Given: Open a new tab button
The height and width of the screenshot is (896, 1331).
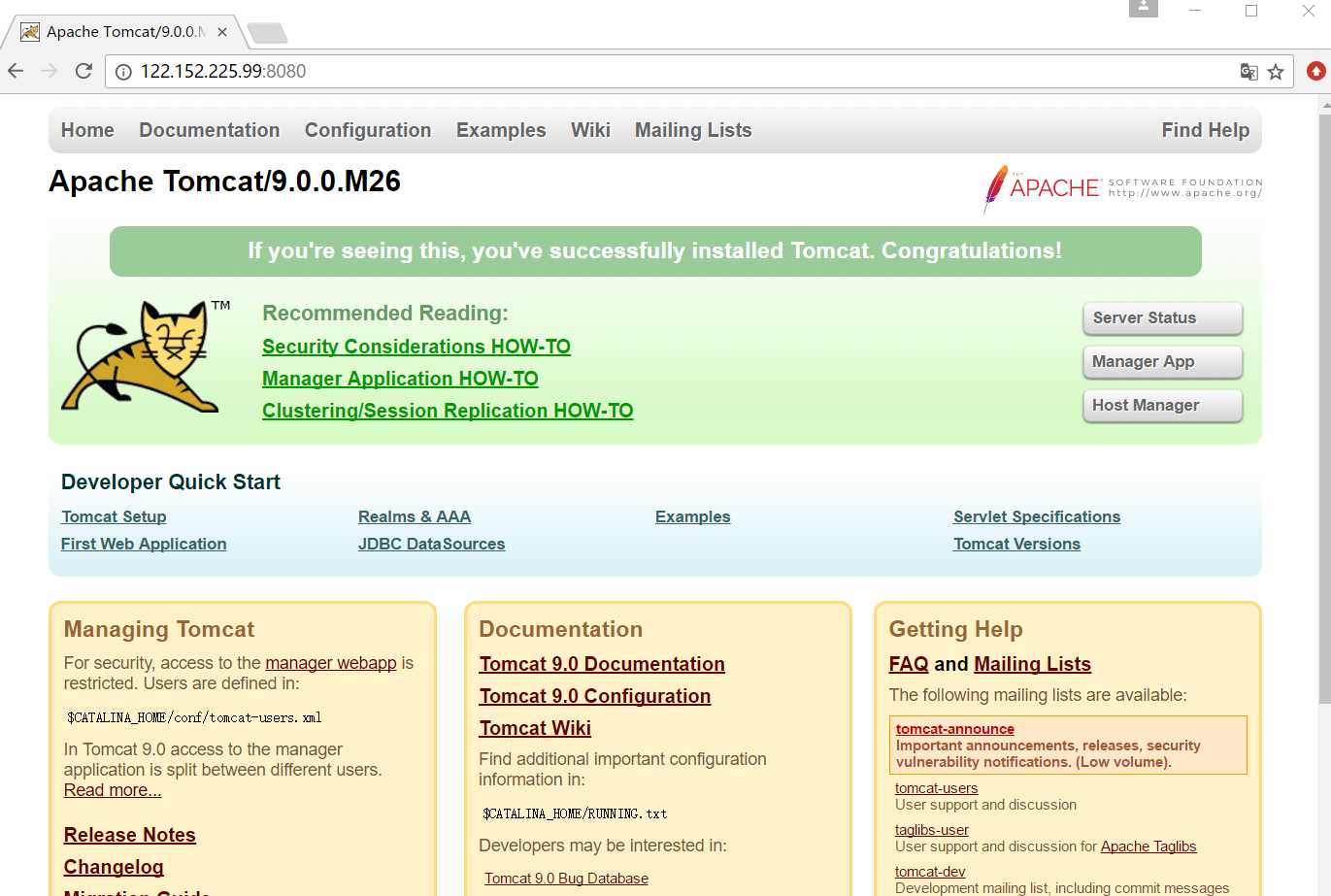Looking at the screenshot, I should [268, 34].
